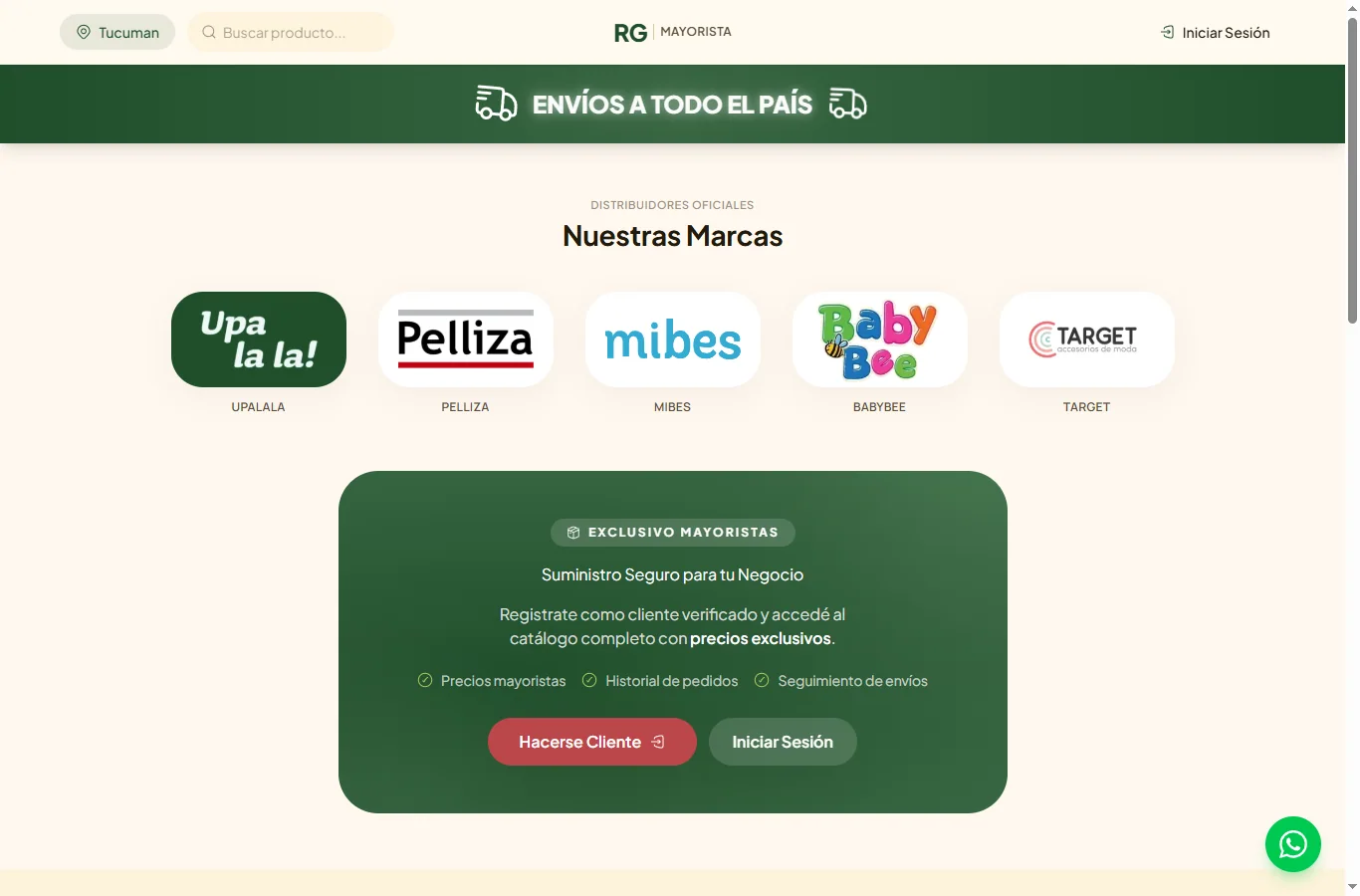This screenshot has height=896, width=1360.
Task: Click the login arrow icon in header
Action: (1168, 32)
